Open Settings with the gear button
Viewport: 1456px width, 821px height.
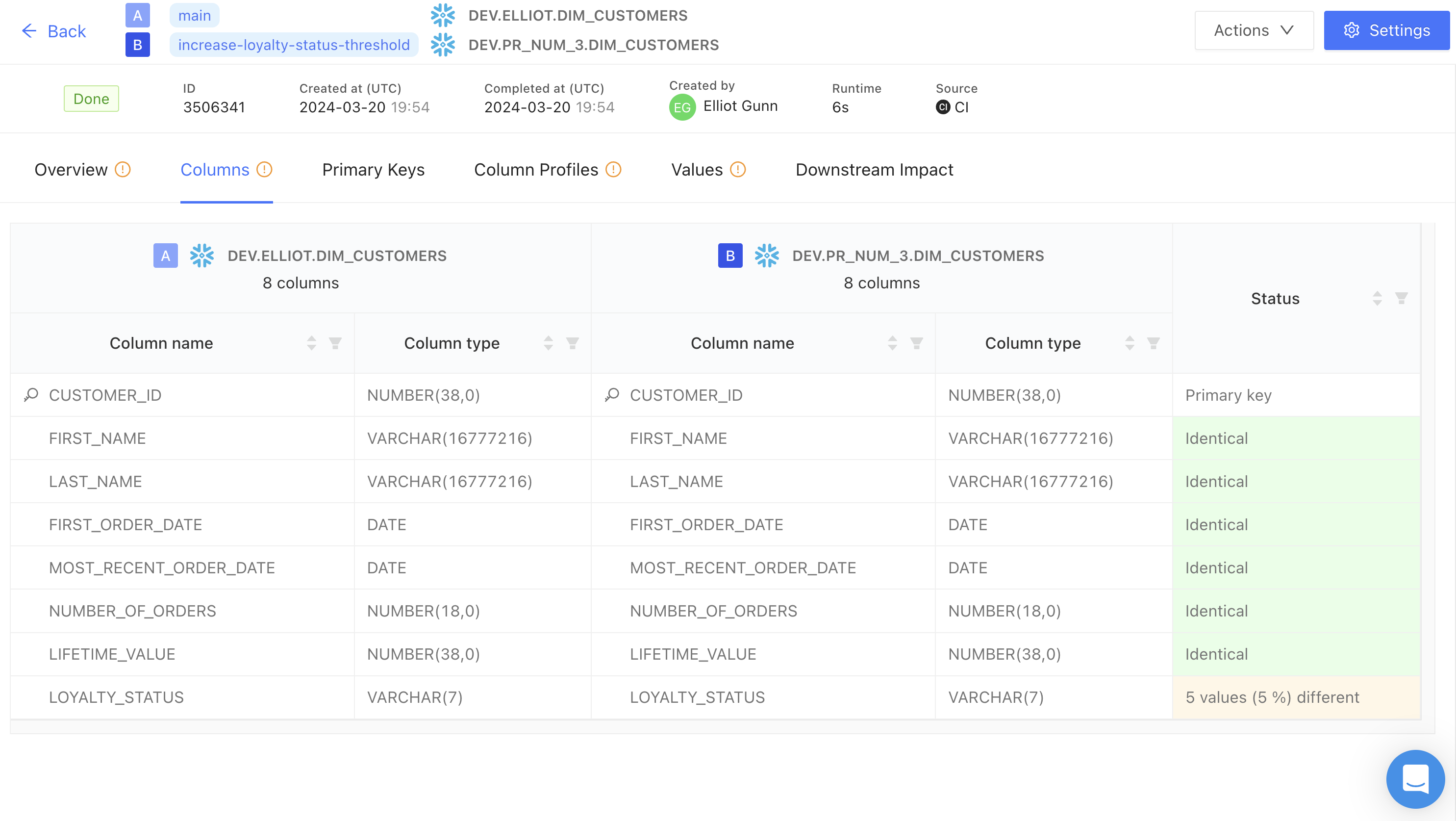[1386, 30]
